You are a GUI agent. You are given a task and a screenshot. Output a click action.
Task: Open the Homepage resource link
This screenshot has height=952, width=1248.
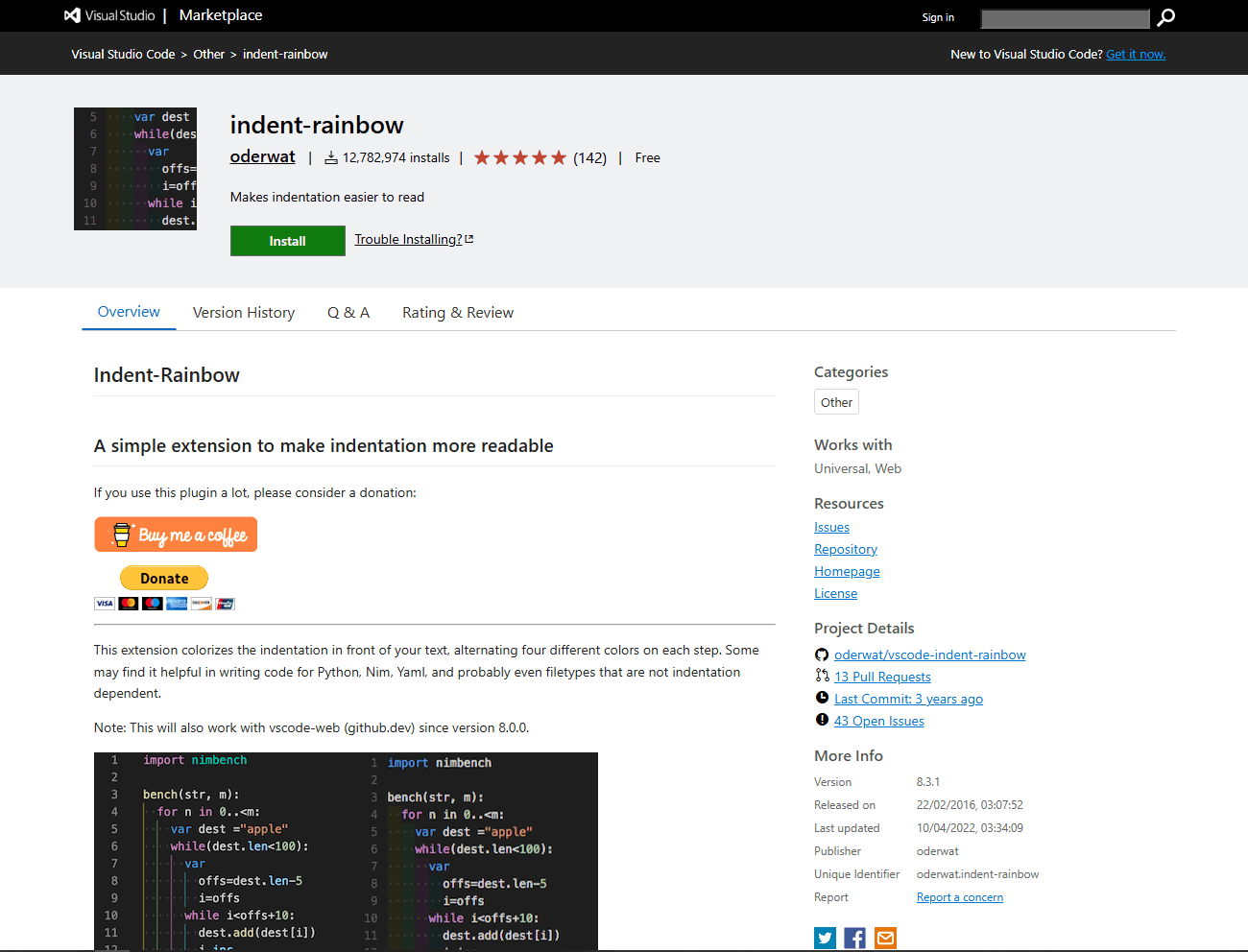pyautogui.click(x=847, y=571)
